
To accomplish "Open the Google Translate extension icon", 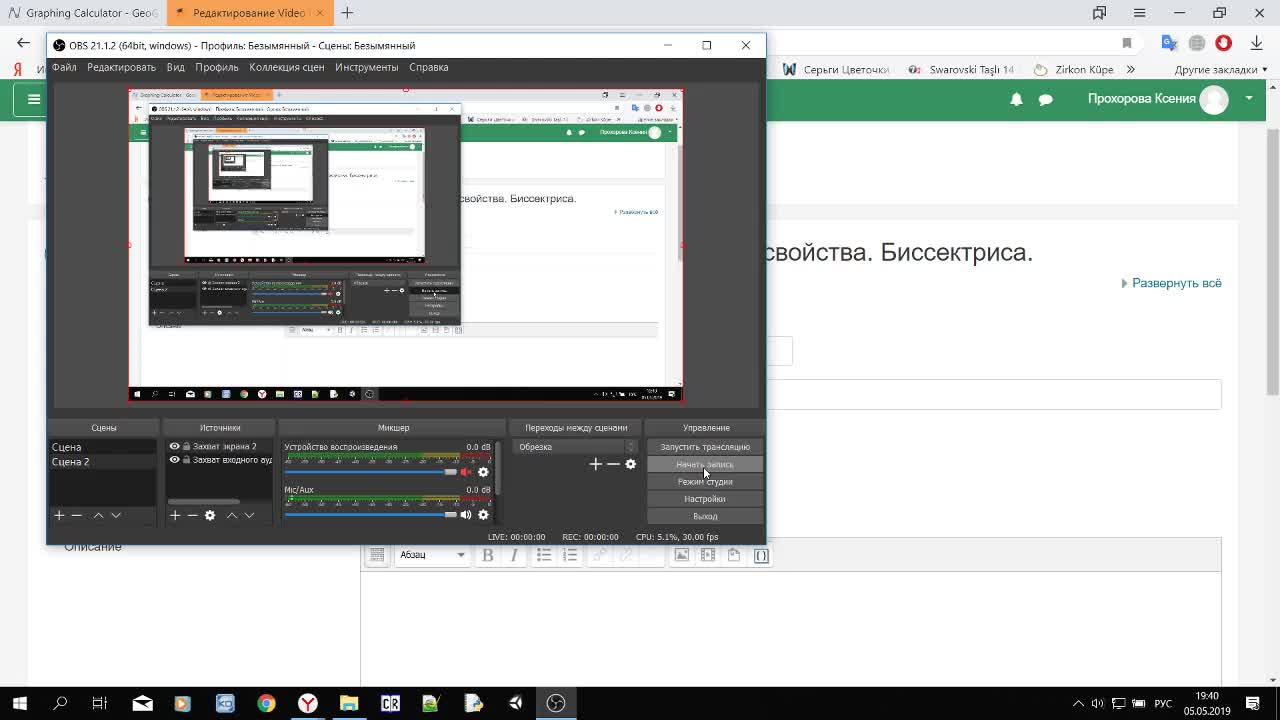I will pyautogui.click(x=1169, y=43).
